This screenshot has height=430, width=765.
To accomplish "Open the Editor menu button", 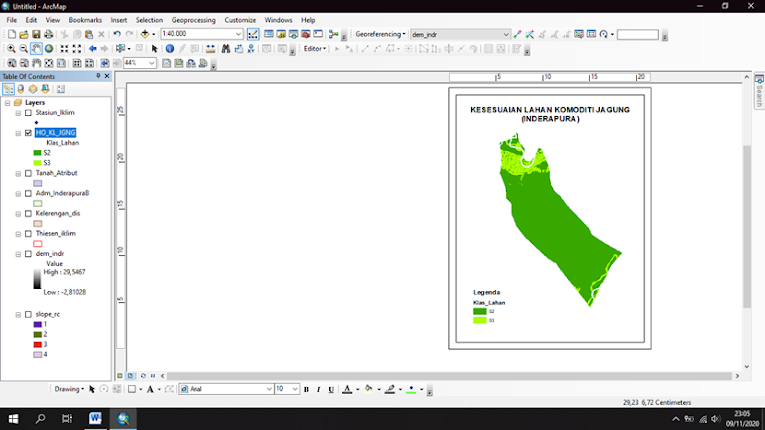I will [x=315, y=49].
